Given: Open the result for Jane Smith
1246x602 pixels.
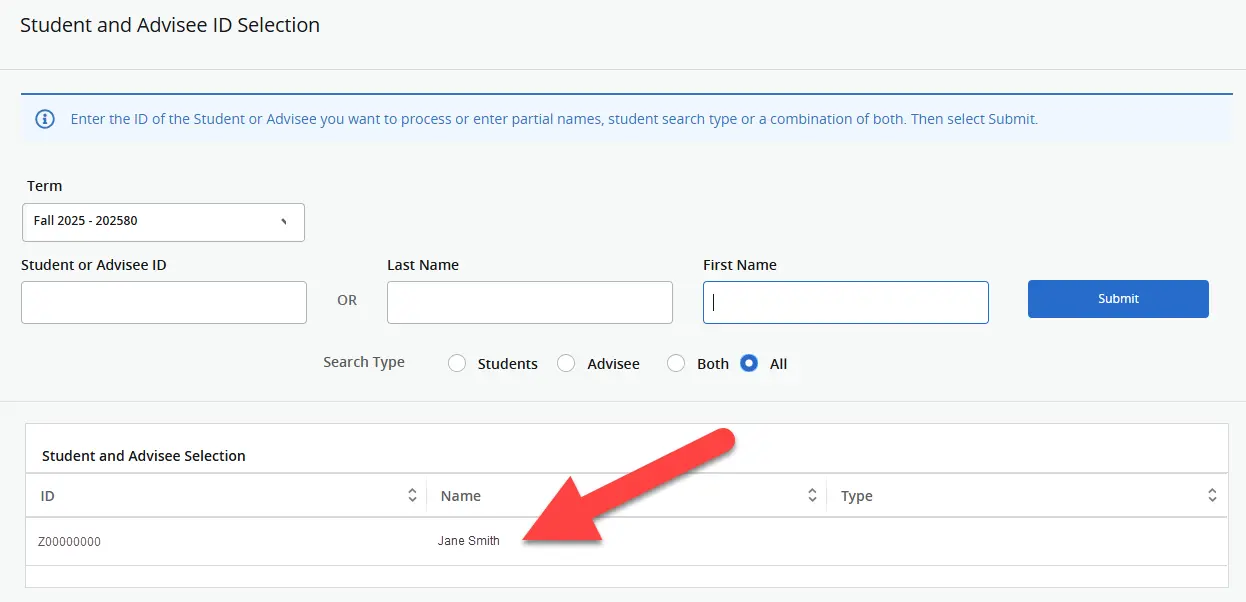Looking at the screenshot, I should click(468, 541).
